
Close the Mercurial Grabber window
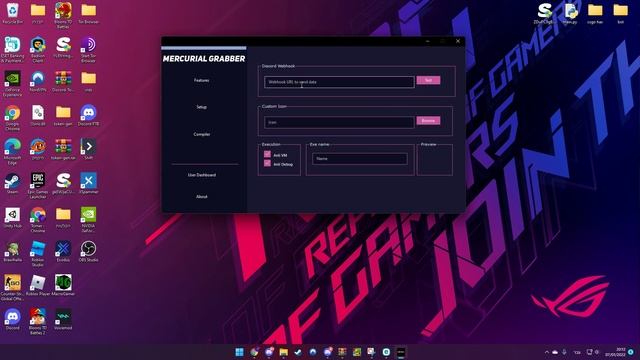coord(458,41)
